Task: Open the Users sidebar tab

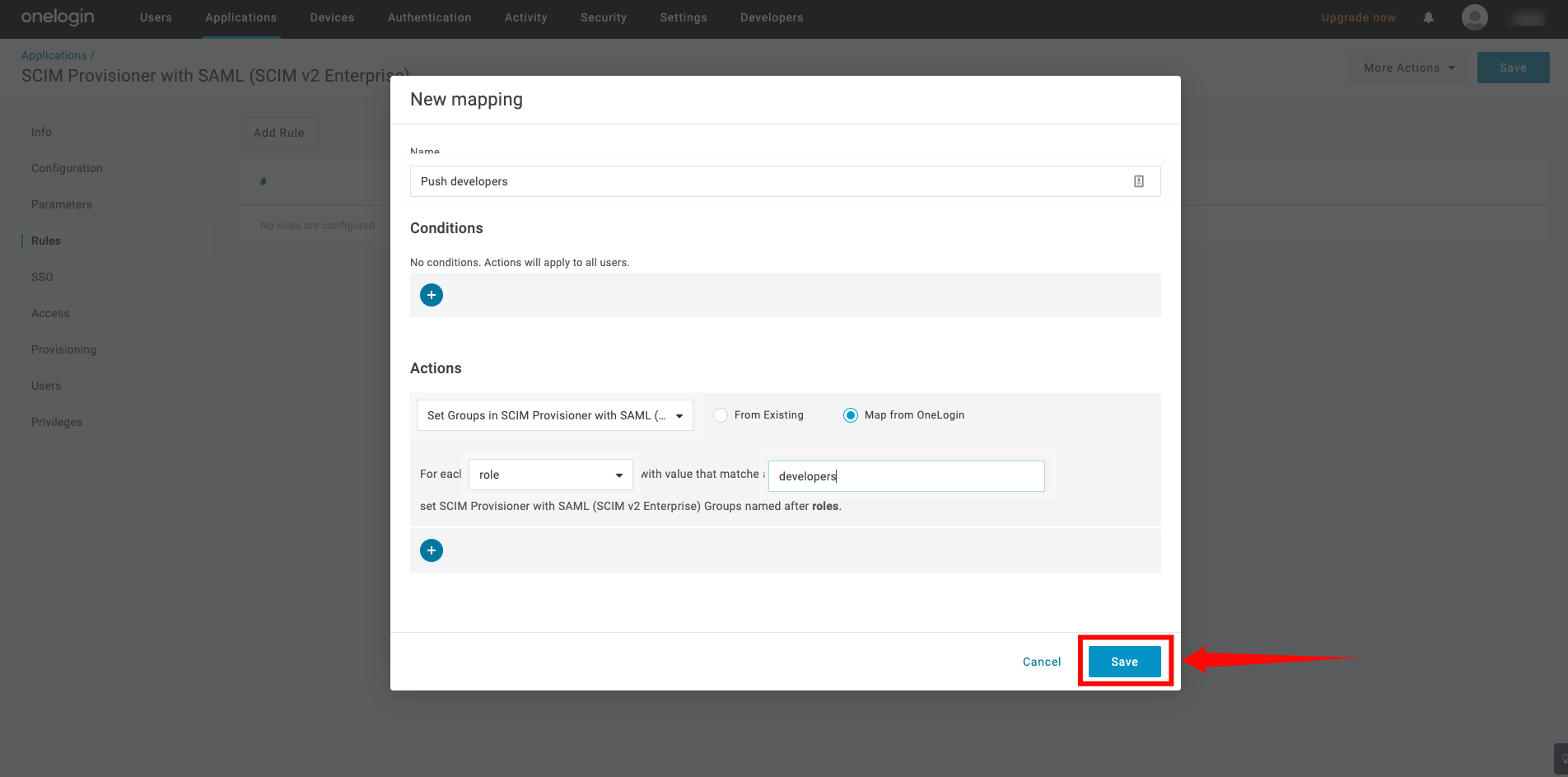Action: [46, 386]
